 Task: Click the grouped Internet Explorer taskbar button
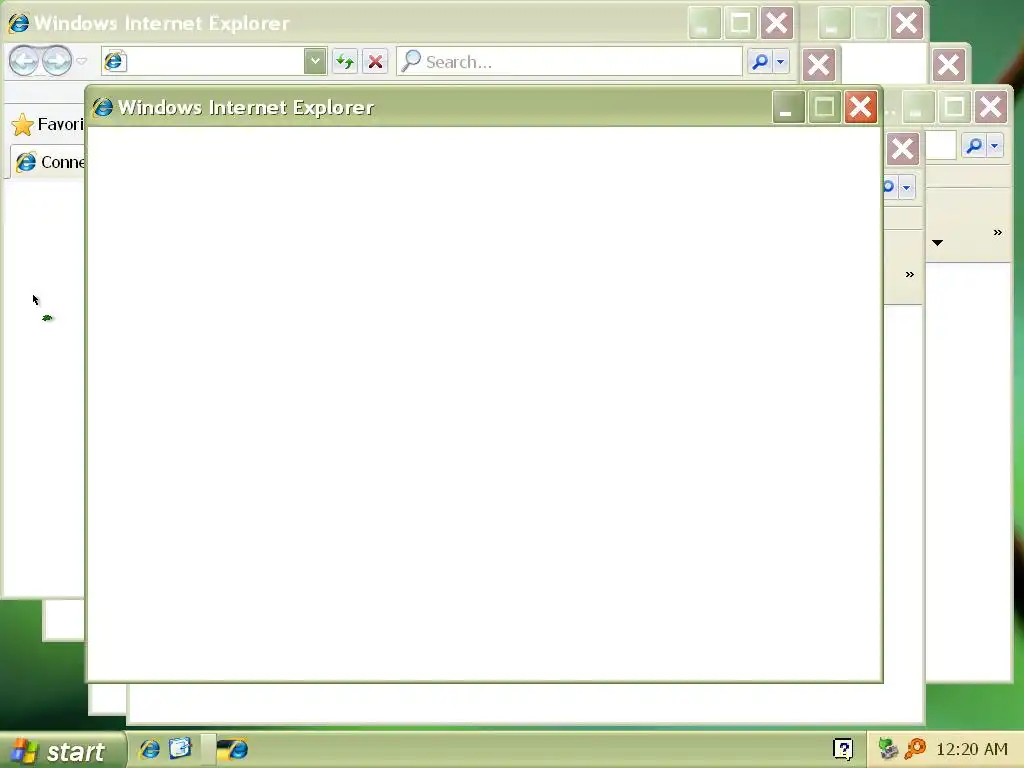(x=232, y=749)
